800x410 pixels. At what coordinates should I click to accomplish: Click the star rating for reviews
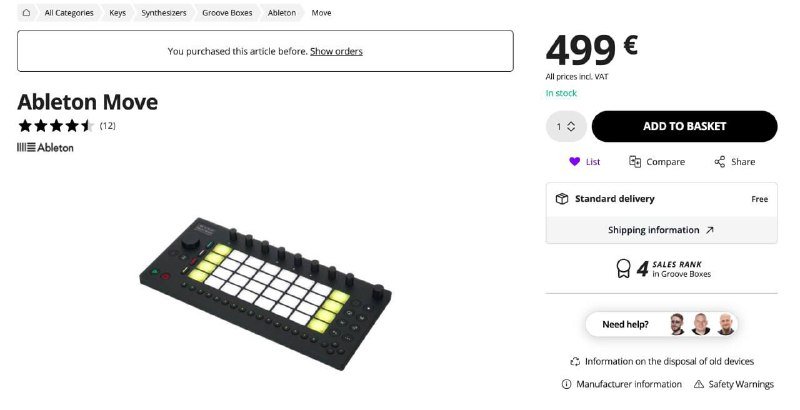[x=56, y=126]
